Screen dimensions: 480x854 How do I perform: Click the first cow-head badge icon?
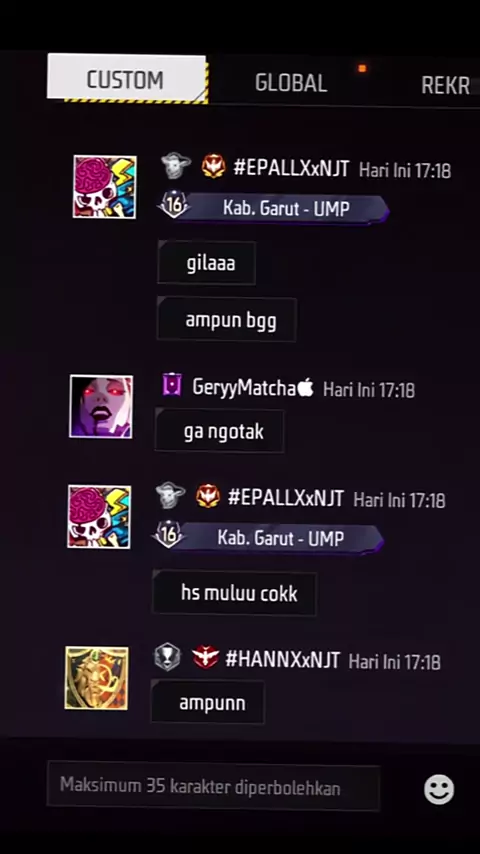[176, 166]
